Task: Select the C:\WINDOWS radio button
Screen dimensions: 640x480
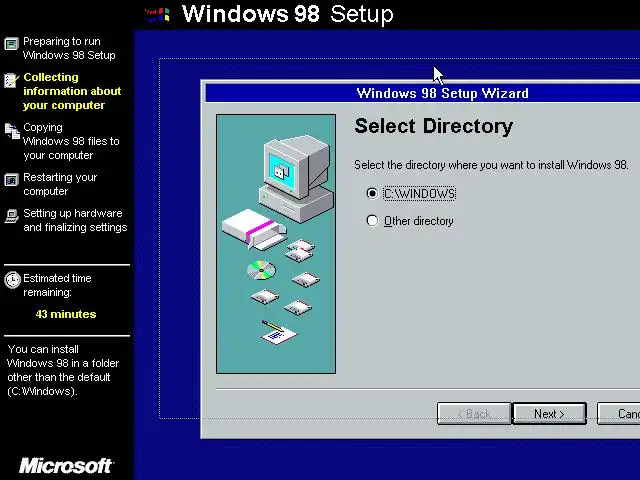Action: [x=372, y=193]
